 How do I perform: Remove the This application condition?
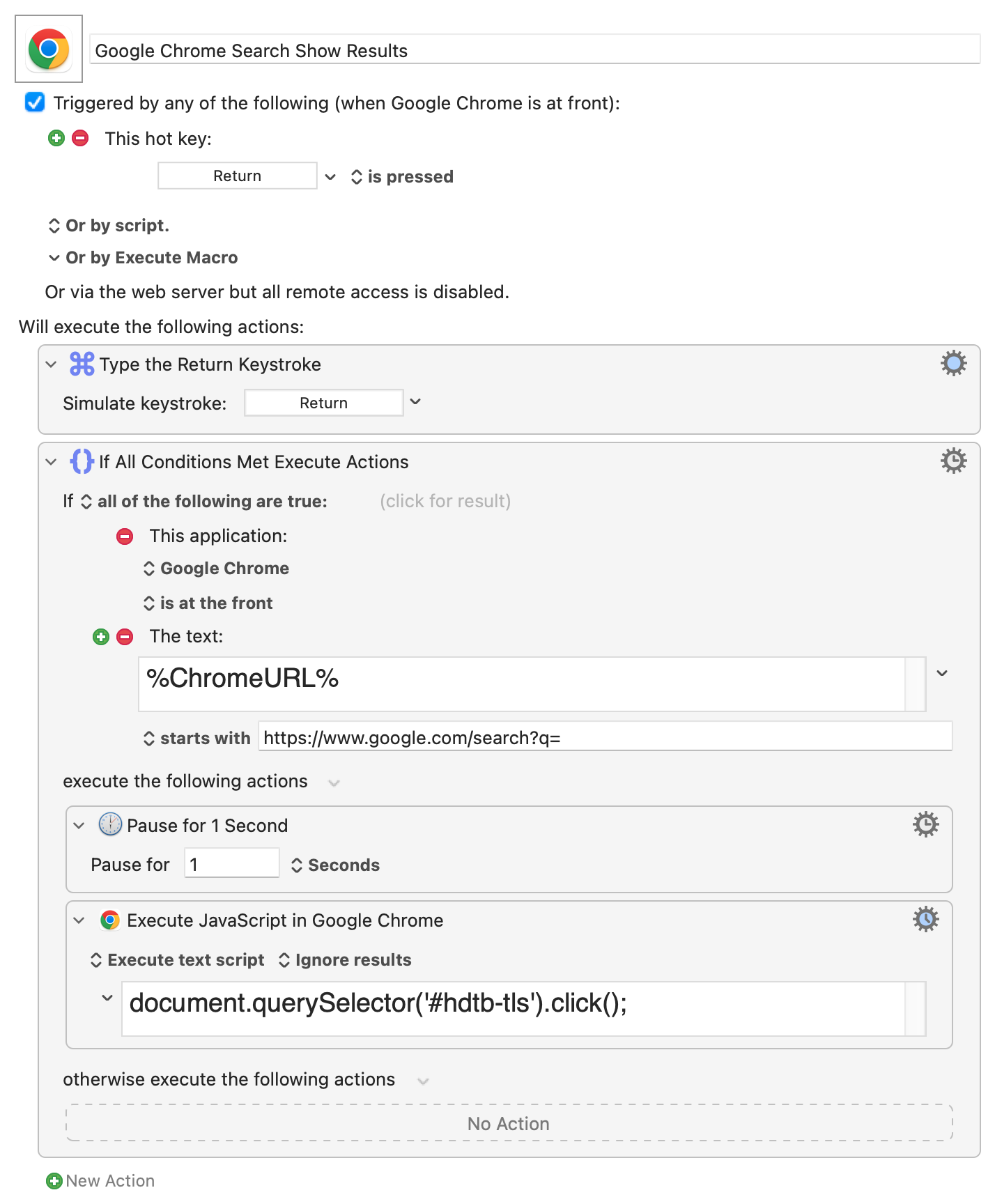point(125,536)
